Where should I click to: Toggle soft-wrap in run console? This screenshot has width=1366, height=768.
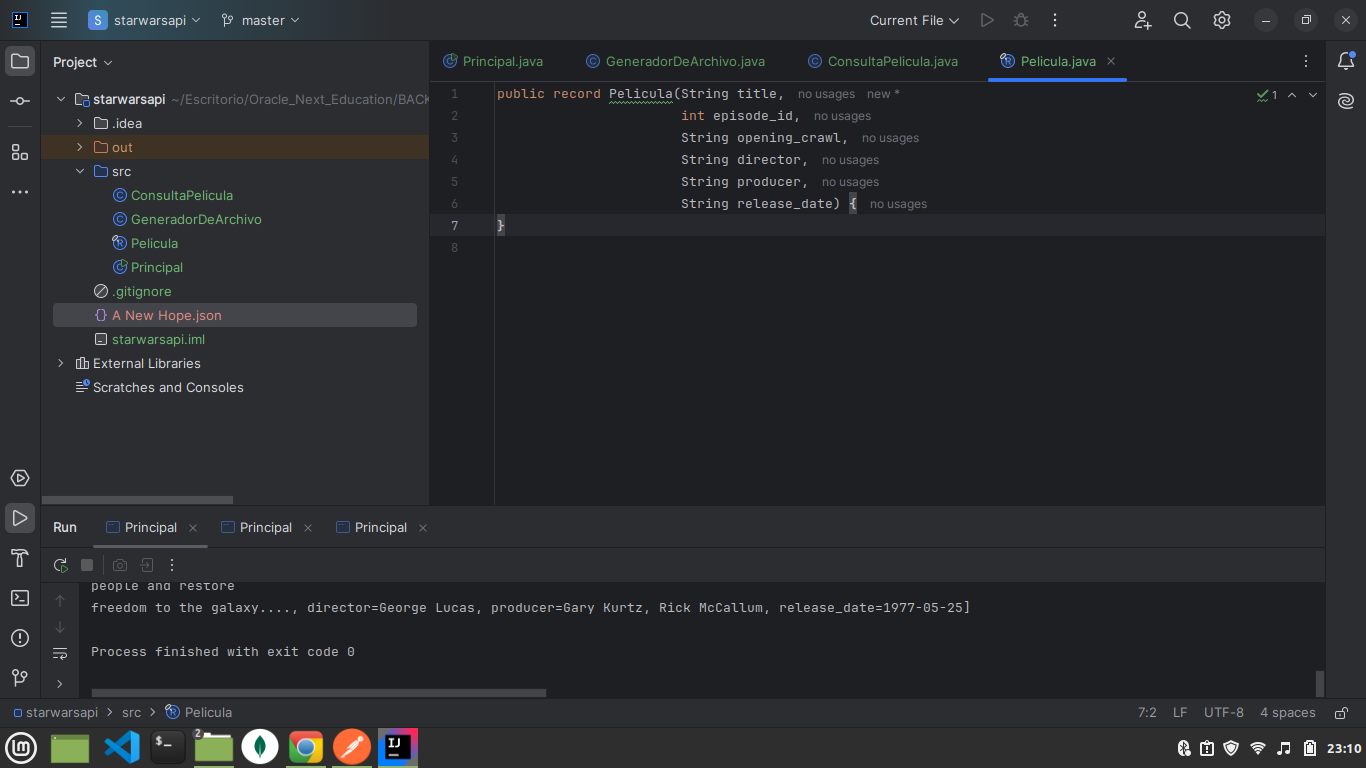60,654
